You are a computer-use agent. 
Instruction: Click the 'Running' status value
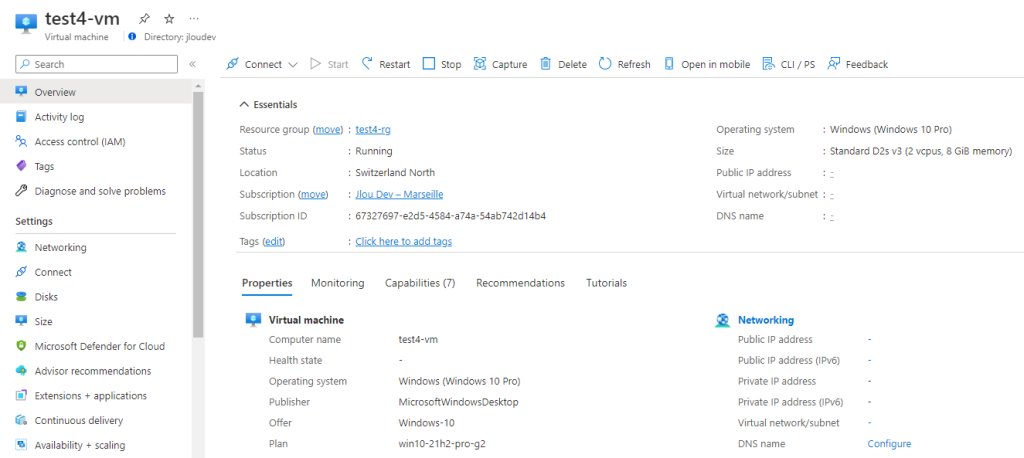tap(374, 151)
